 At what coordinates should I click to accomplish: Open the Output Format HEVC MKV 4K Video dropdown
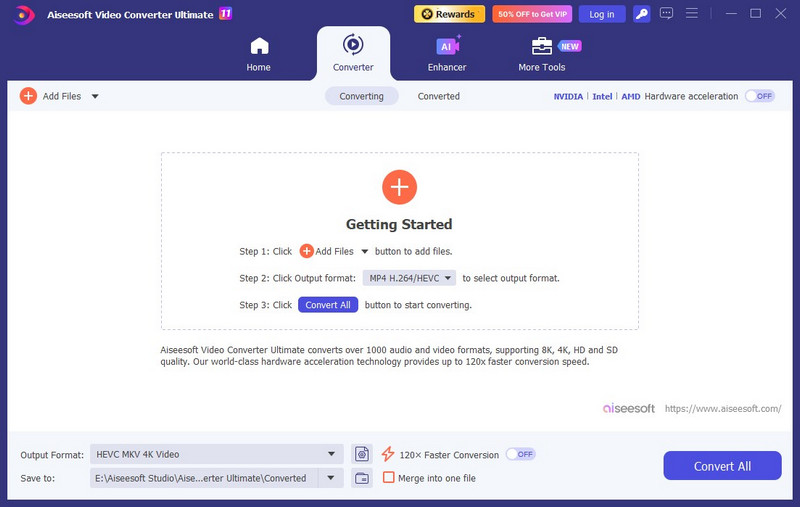pyautogui.click(x=216, y=454)
